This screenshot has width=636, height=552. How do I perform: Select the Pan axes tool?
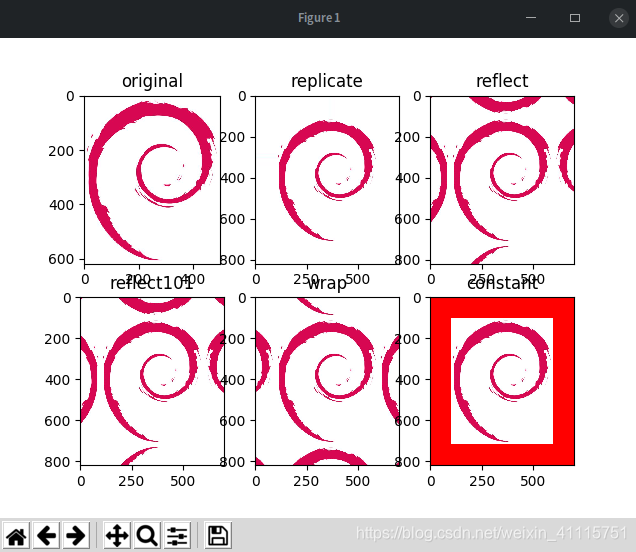click(117, 536)
